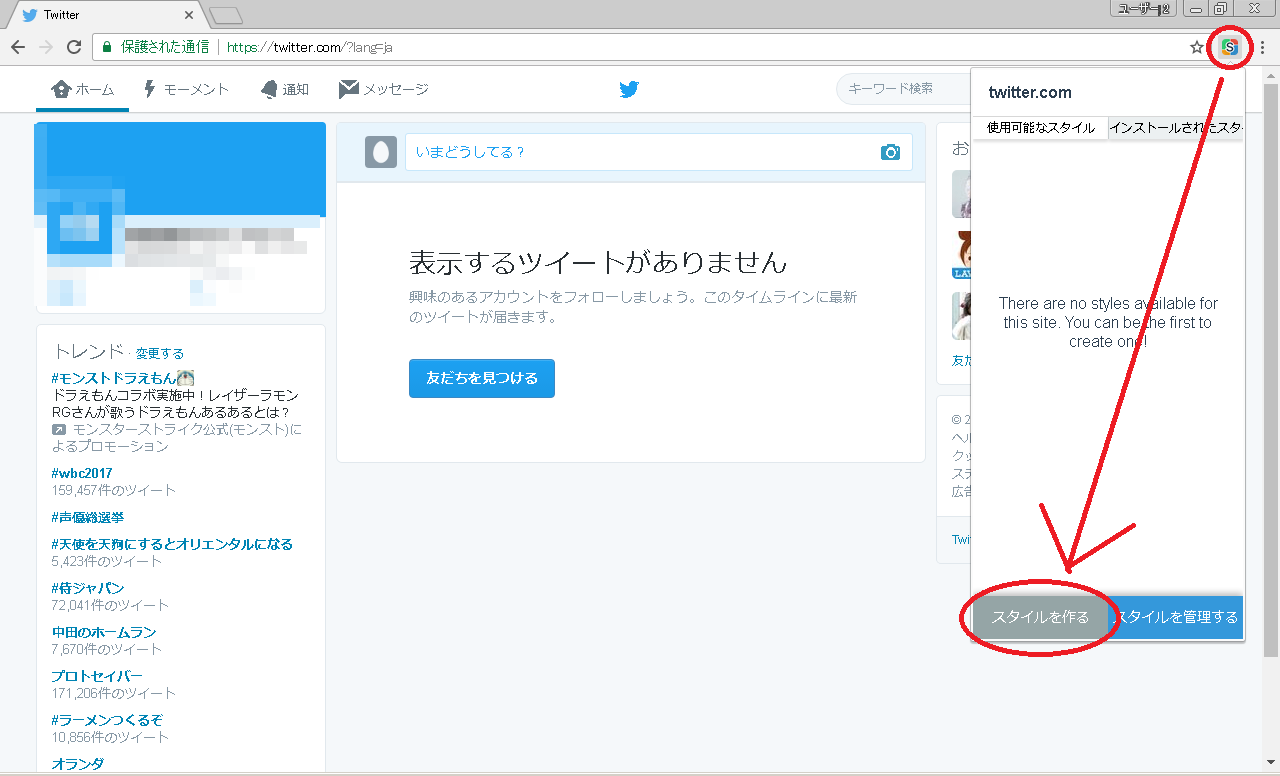The image size is (1280, 776).
Task: Open the Chrome three-dot menu
Action: (1262, 47)
